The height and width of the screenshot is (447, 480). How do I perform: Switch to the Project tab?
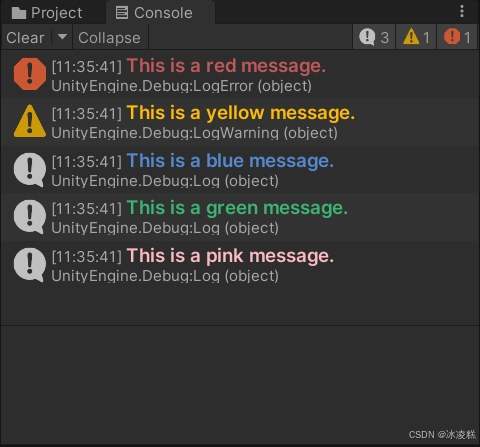pos(47,13)
